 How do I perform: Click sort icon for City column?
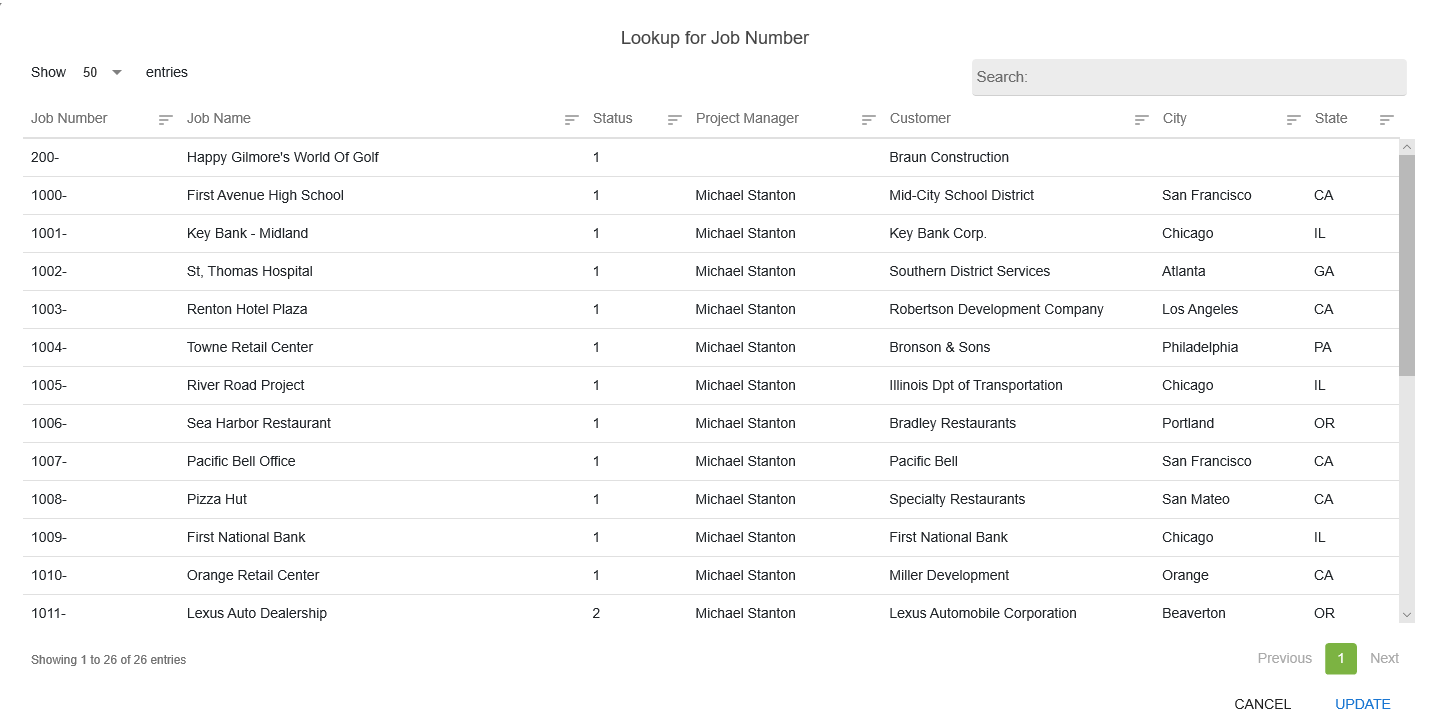coord(1294,119)
